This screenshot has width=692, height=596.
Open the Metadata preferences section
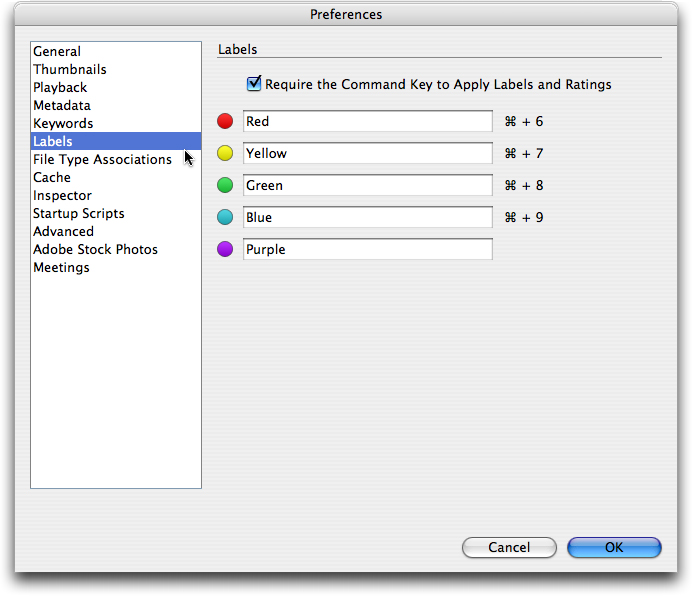62,106
